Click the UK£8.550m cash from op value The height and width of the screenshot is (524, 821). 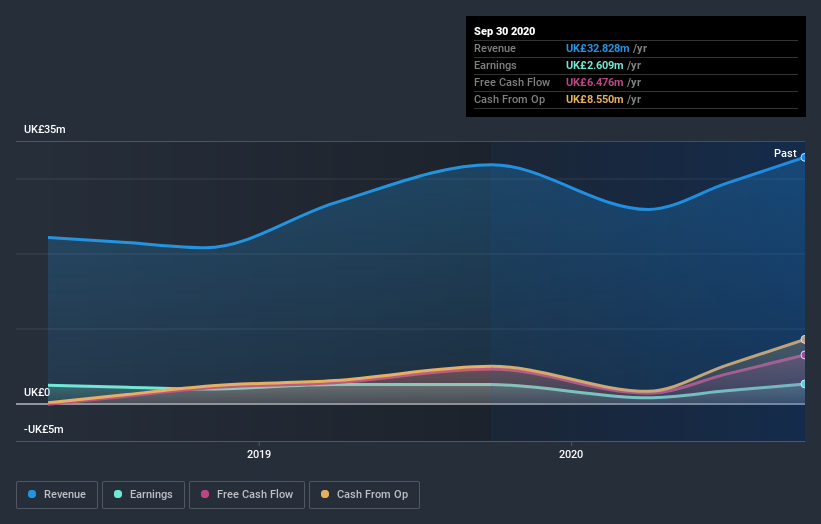point(594,99)
